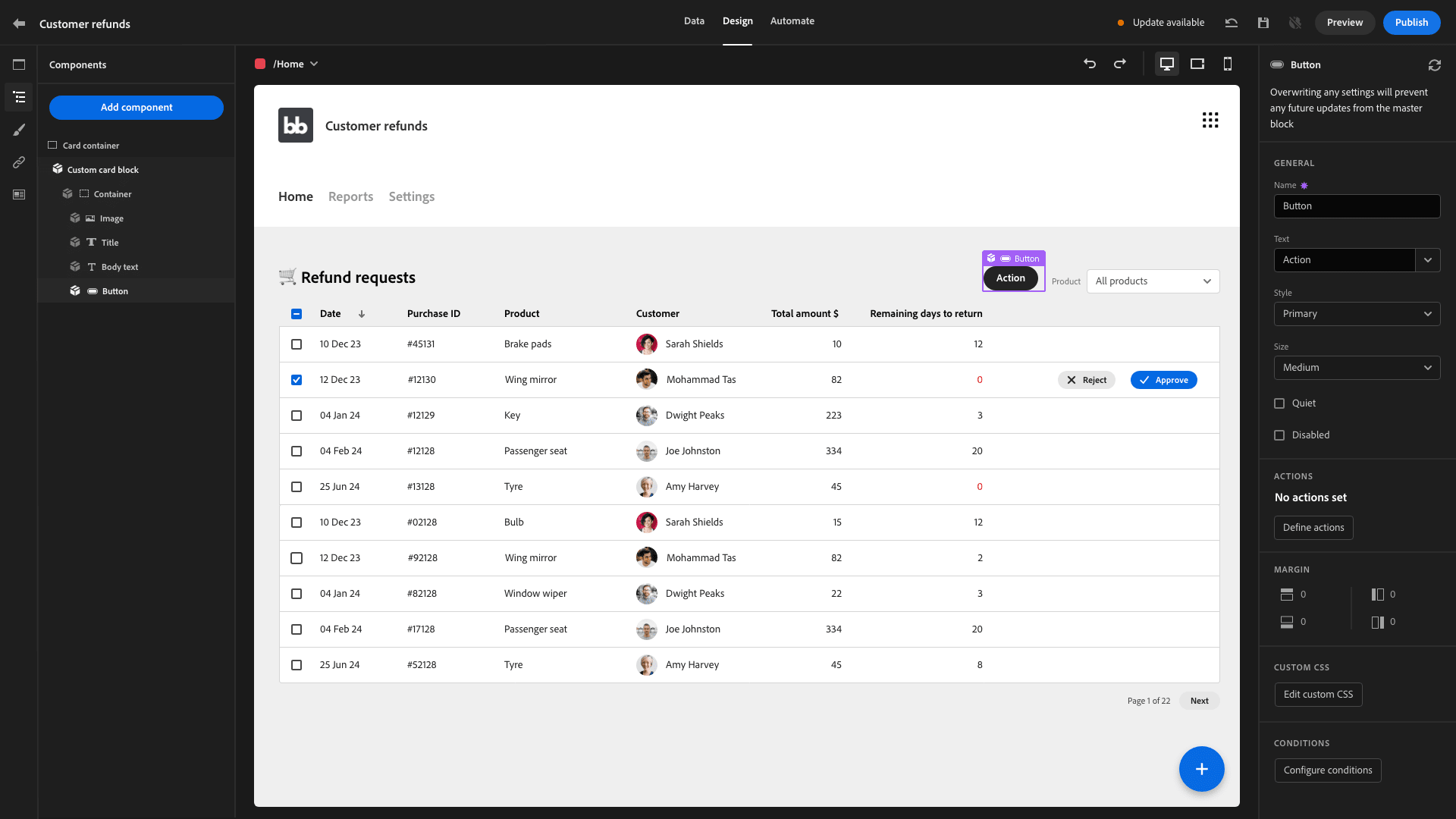Click the save disk icon in header
The image size is (1456, 819).
click(x=1263, y=23)
